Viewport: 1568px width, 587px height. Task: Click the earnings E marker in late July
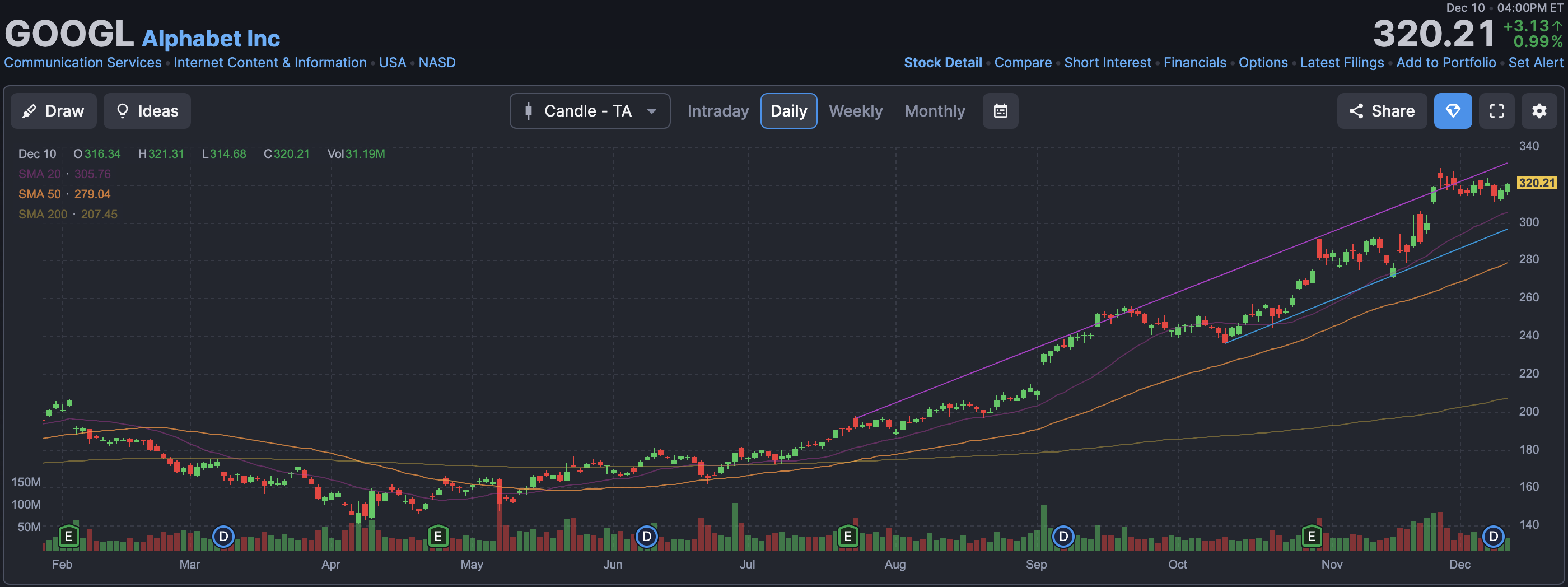tap(847, 537)
